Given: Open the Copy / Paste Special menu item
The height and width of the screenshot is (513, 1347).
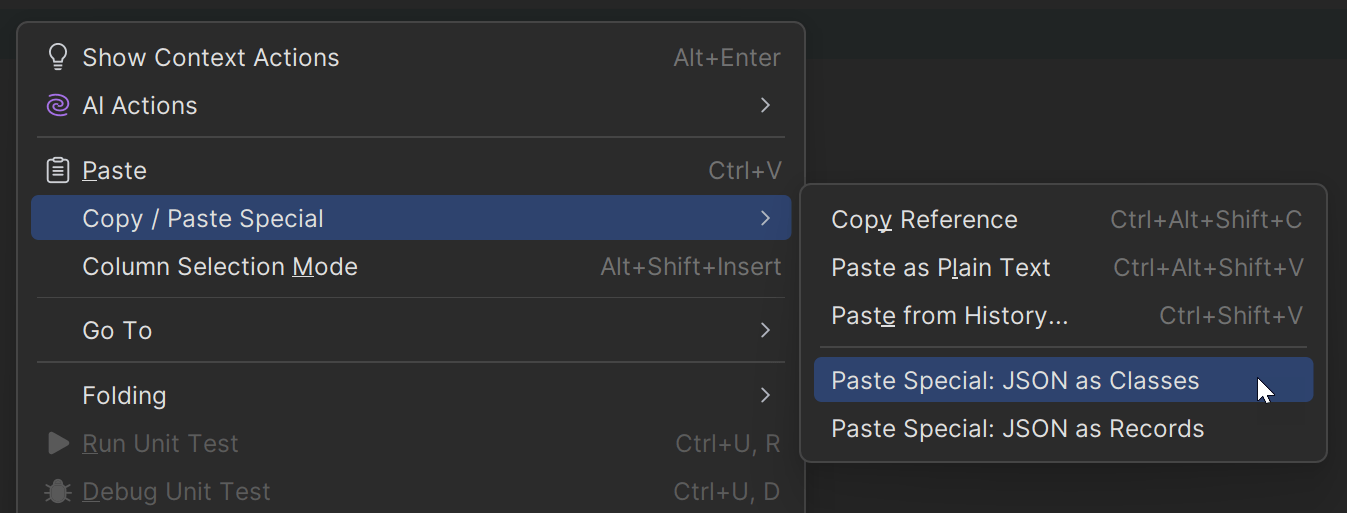Looking at the screenshot, I should [x=203, y=218].
